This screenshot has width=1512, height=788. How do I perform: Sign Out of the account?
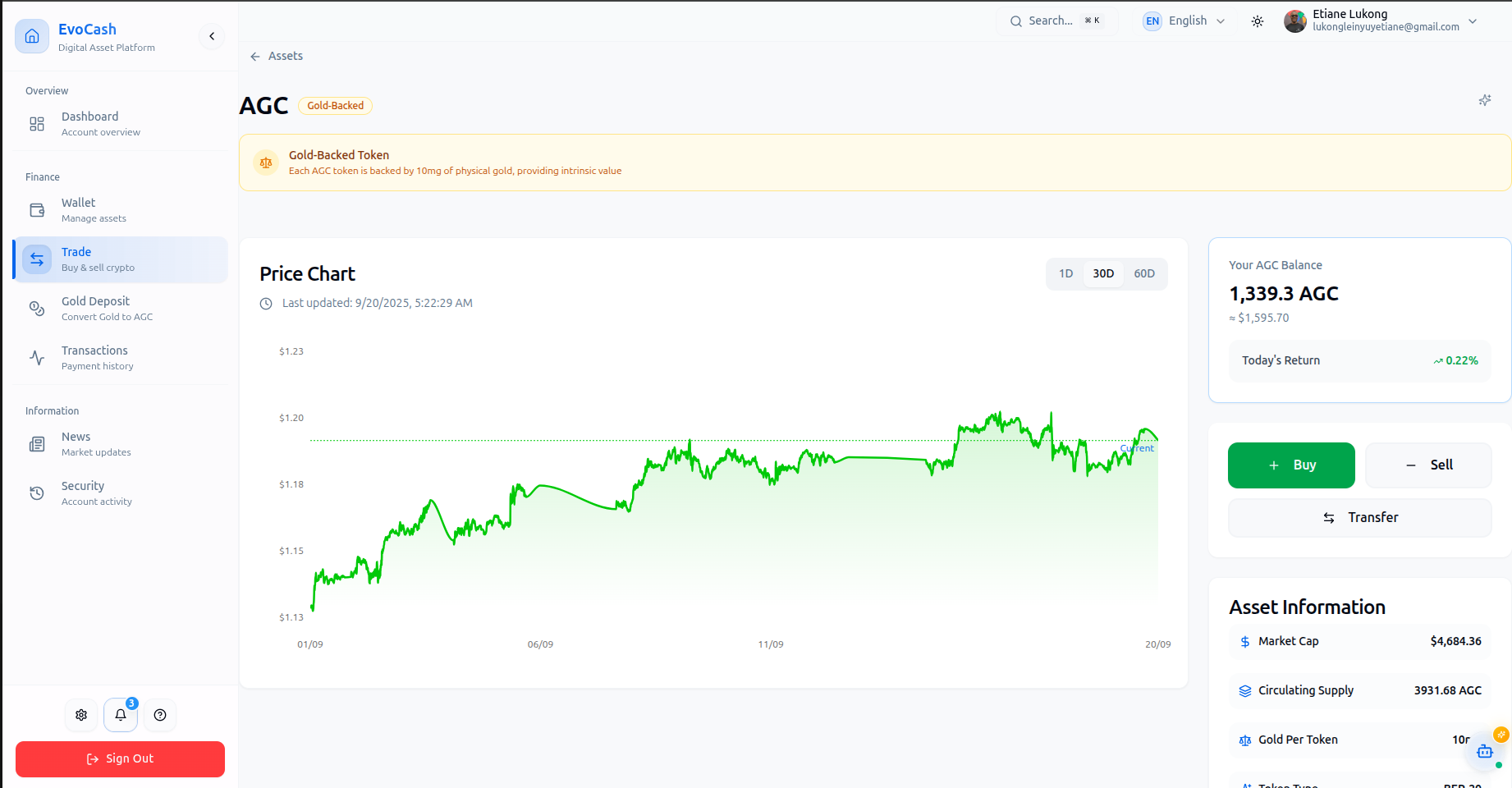click(120, 759)
